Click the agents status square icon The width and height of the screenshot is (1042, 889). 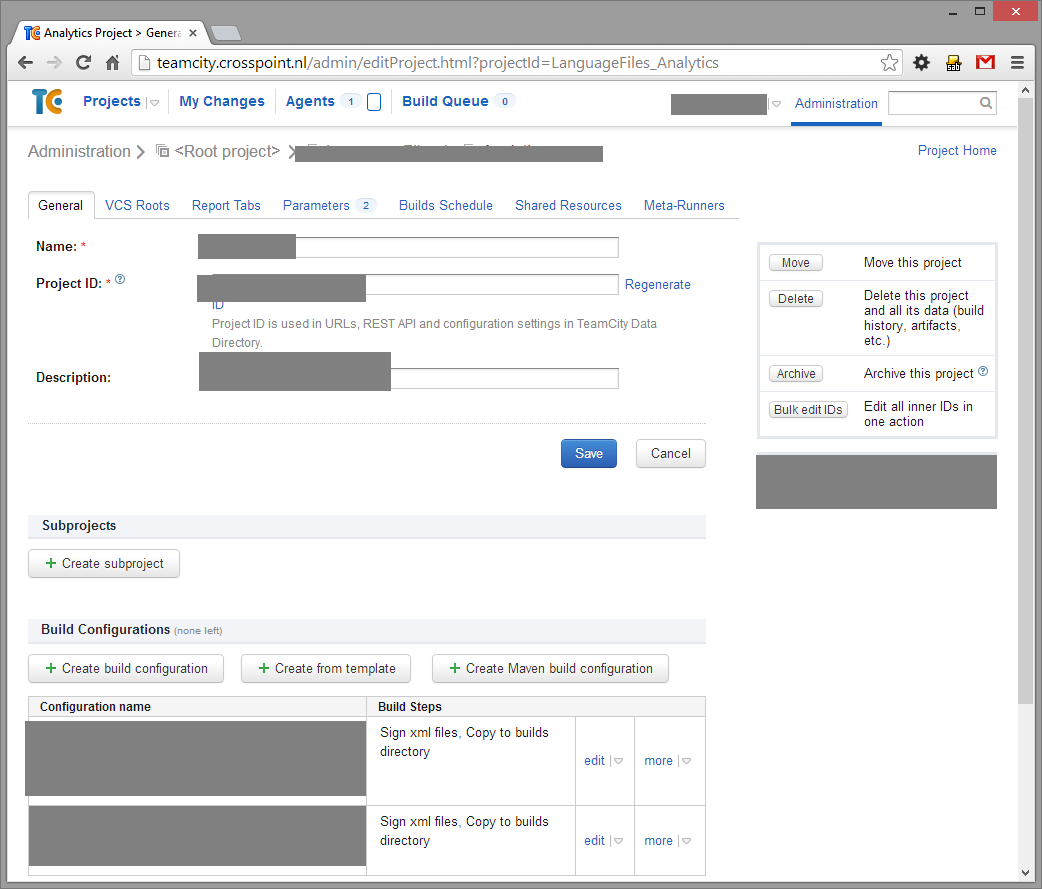374,102
